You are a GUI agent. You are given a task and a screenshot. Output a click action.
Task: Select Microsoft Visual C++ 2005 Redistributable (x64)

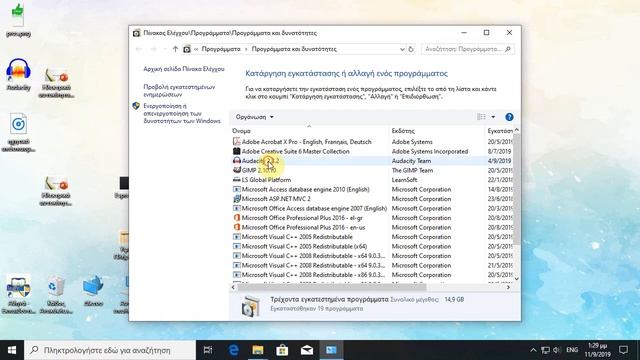[x=304, y=247]
